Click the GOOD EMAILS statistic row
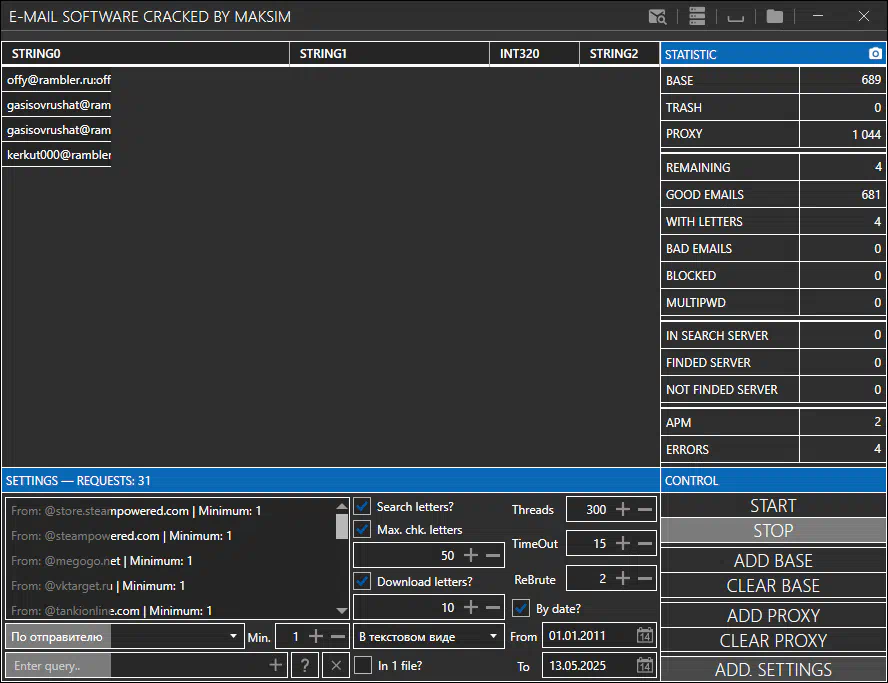This screenshot has width=888, height=683. (773, 194)
